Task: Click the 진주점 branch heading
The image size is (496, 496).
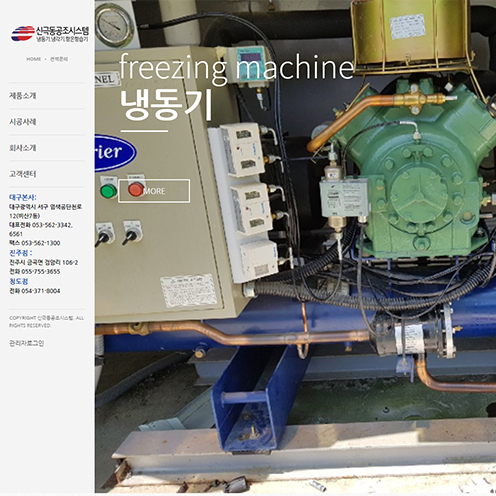Action: click(21, 253)
